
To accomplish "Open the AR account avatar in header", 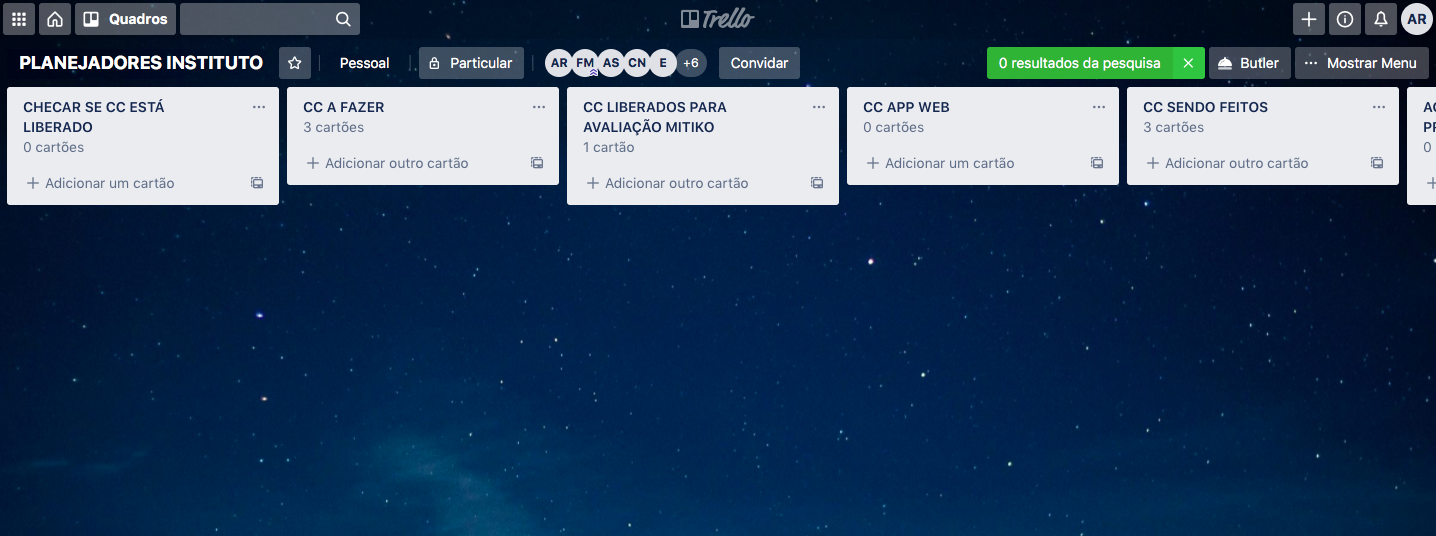I will pyautogui.click(x=1417, y=19).
